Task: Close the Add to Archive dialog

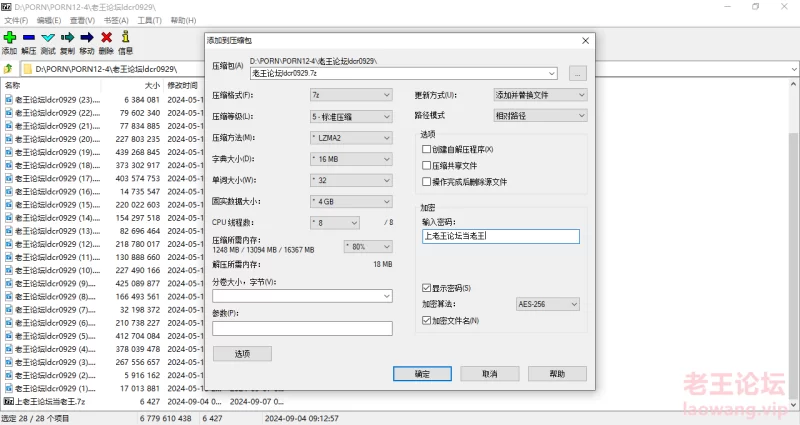Action: [x=585, y=40]
